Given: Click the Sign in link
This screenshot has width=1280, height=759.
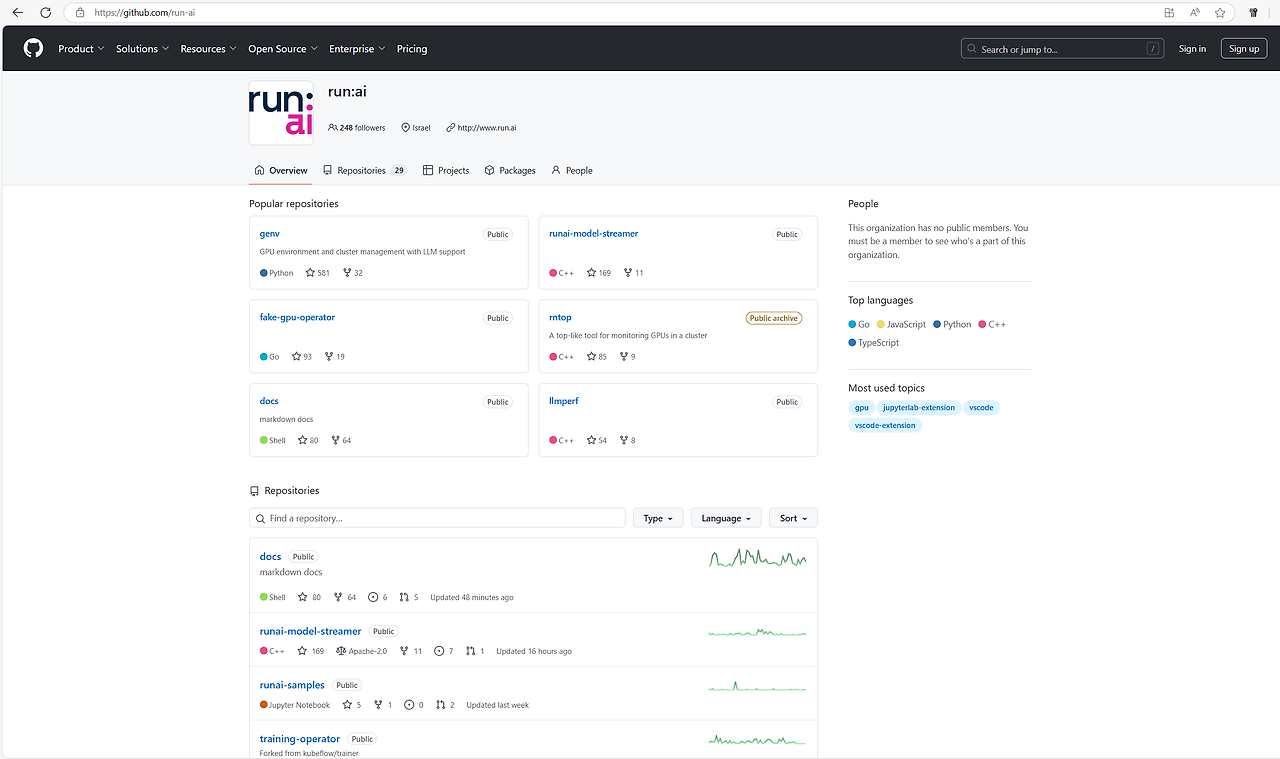Looking at the screenshot, I should [x=1192, y=49].
